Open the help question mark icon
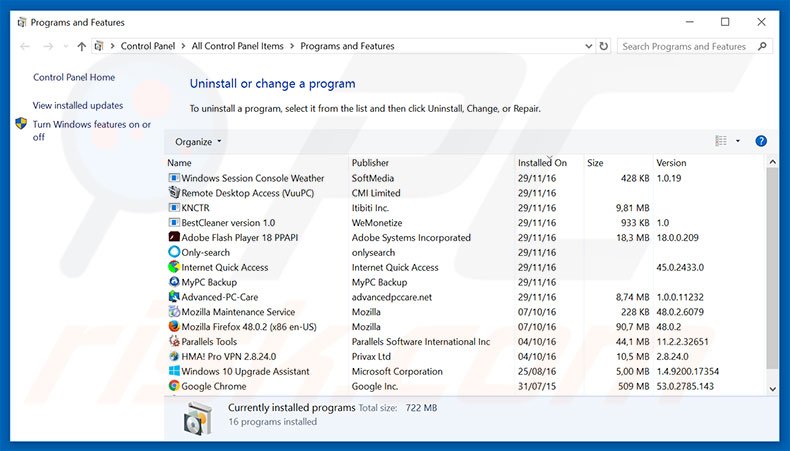Image resolution: width=790 pixels, height=451 pixels. [761, 141]
